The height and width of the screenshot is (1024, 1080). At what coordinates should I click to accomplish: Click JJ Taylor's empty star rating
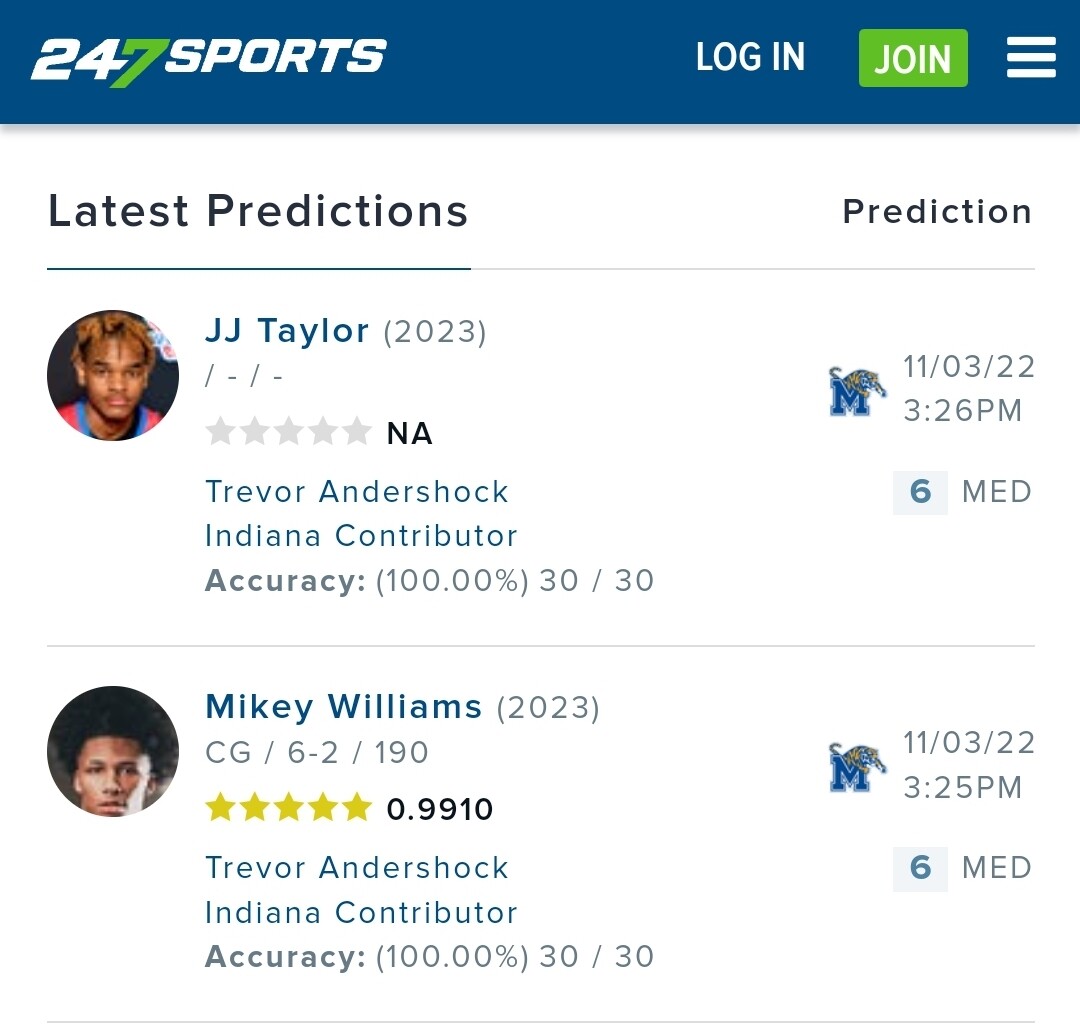click(x=288, y=432)
